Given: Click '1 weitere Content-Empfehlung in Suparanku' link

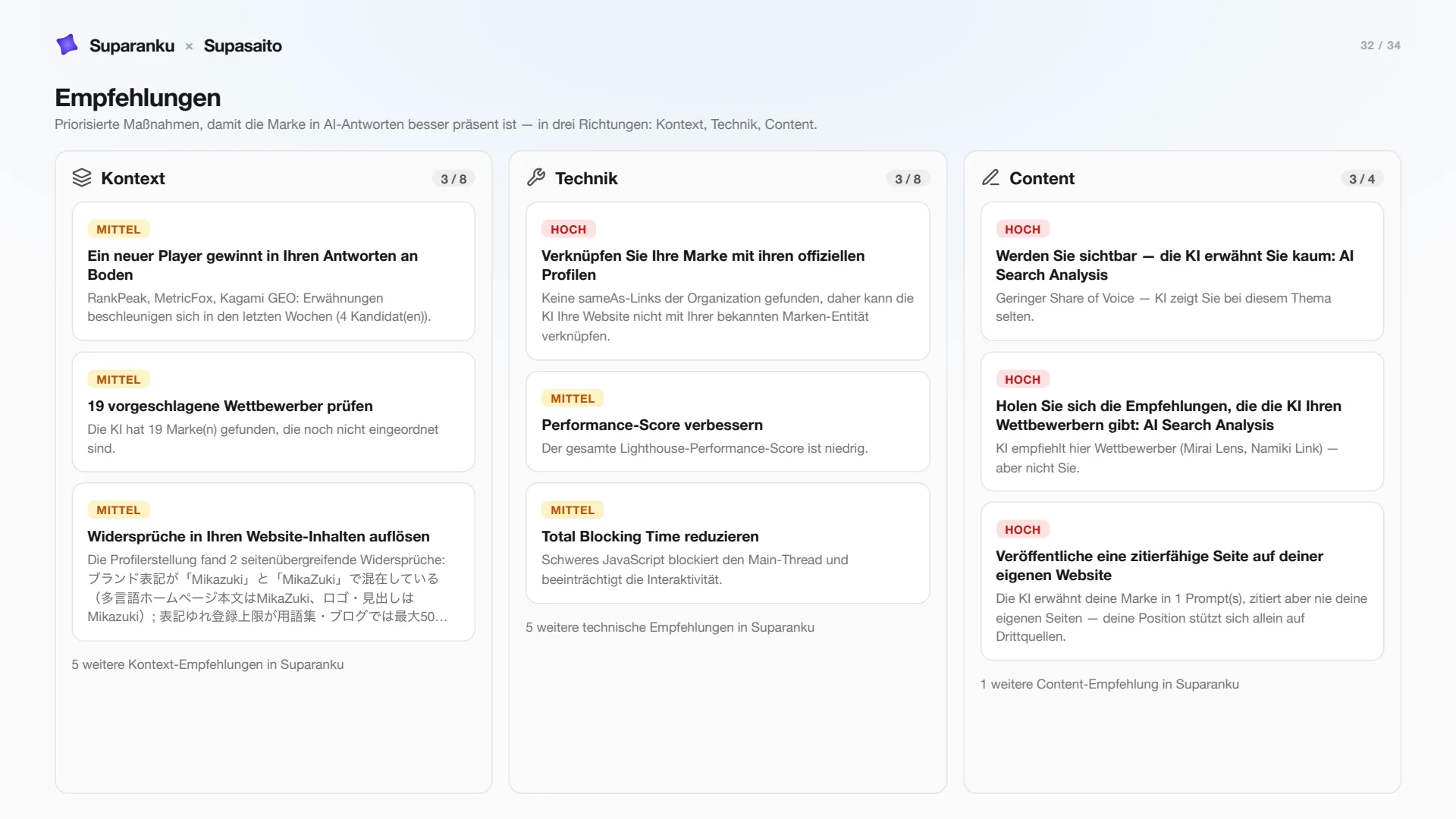Looking at the screenshot, I should [1109, 684].
